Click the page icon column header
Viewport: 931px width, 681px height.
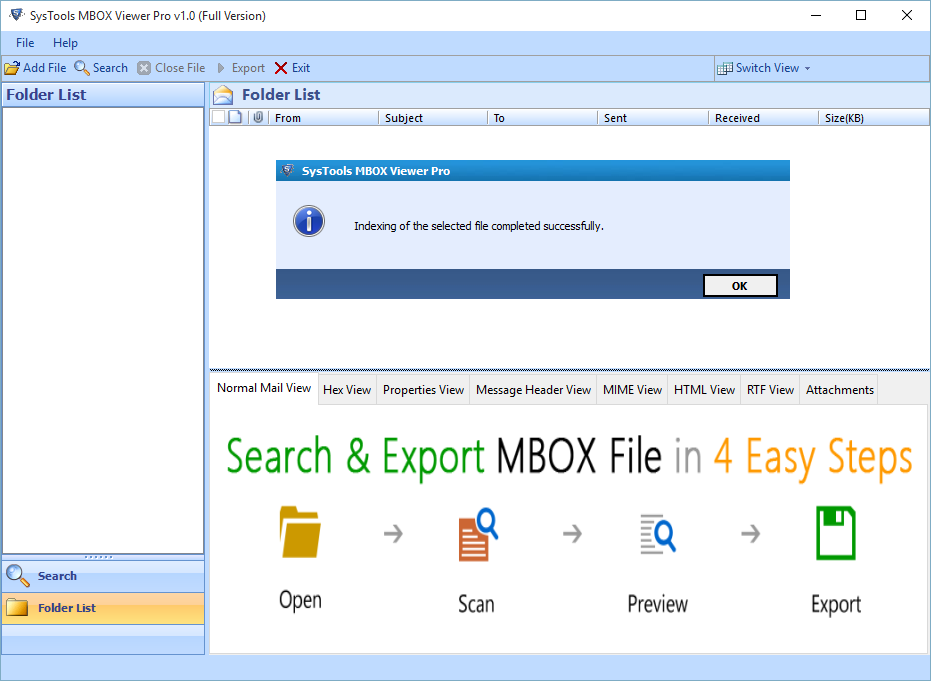click(236, 117)
